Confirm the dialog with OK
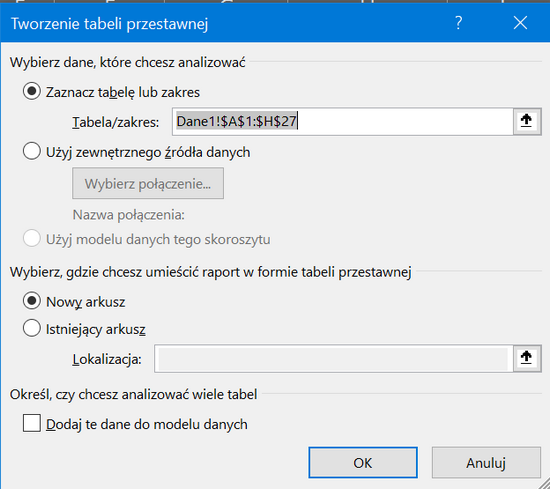Image resolution: width=550 pixels, height=489 pixels. pos(363,462)
